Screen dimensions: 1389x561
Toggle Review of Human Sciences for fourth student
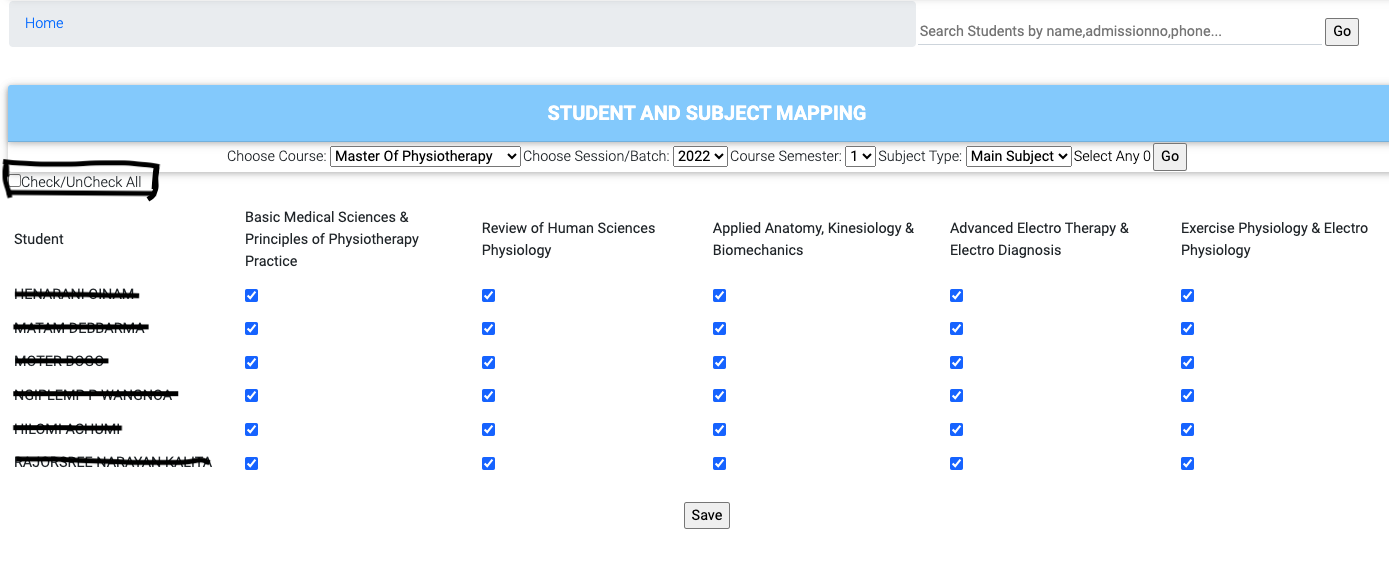coord(488,396)
